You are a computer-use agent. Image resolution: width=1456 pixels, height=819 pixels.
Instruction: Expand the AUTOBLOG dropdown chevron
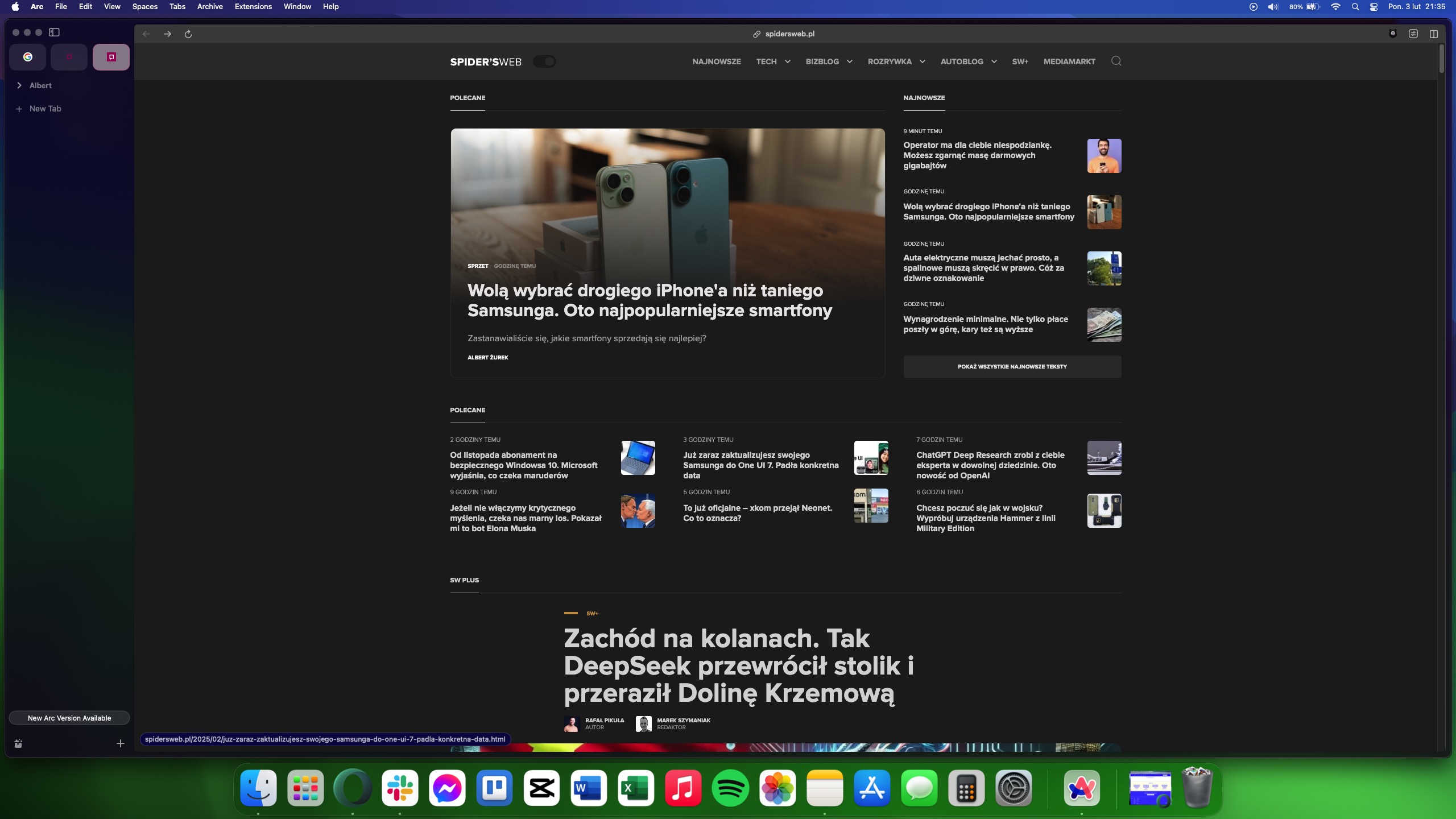(994, 61)
